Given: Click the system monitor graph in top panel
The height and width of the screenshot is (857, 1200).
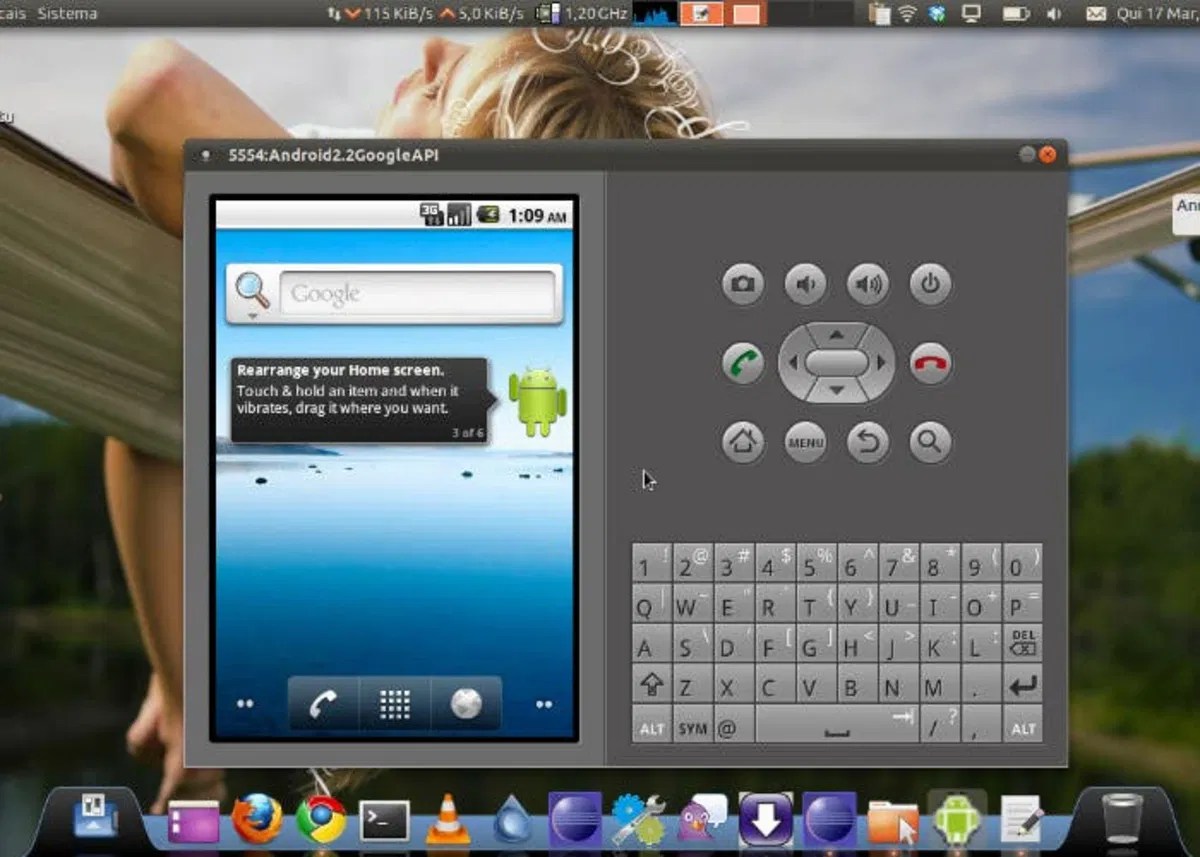Looking at the screenshot, I should (x=655, y=13).
